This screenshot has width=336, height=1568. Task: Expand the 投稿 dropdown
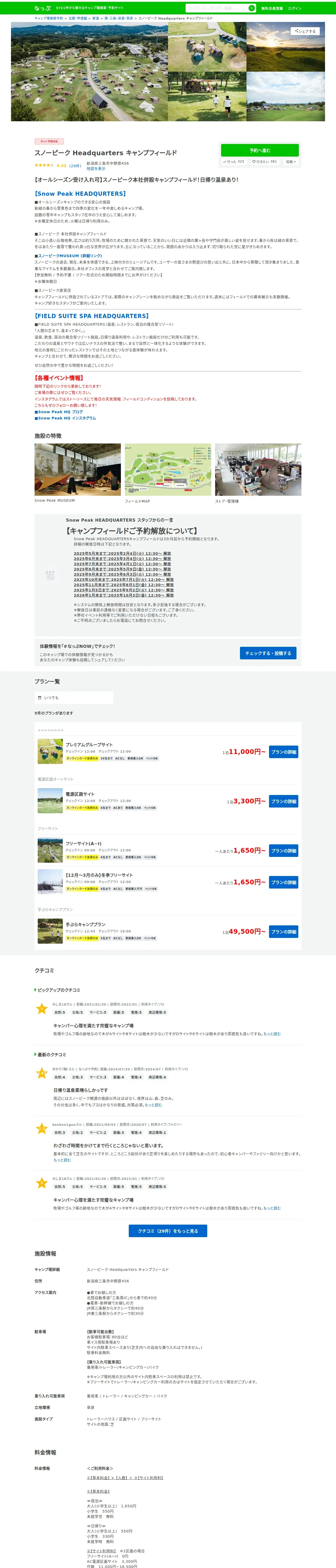(291, 162)
